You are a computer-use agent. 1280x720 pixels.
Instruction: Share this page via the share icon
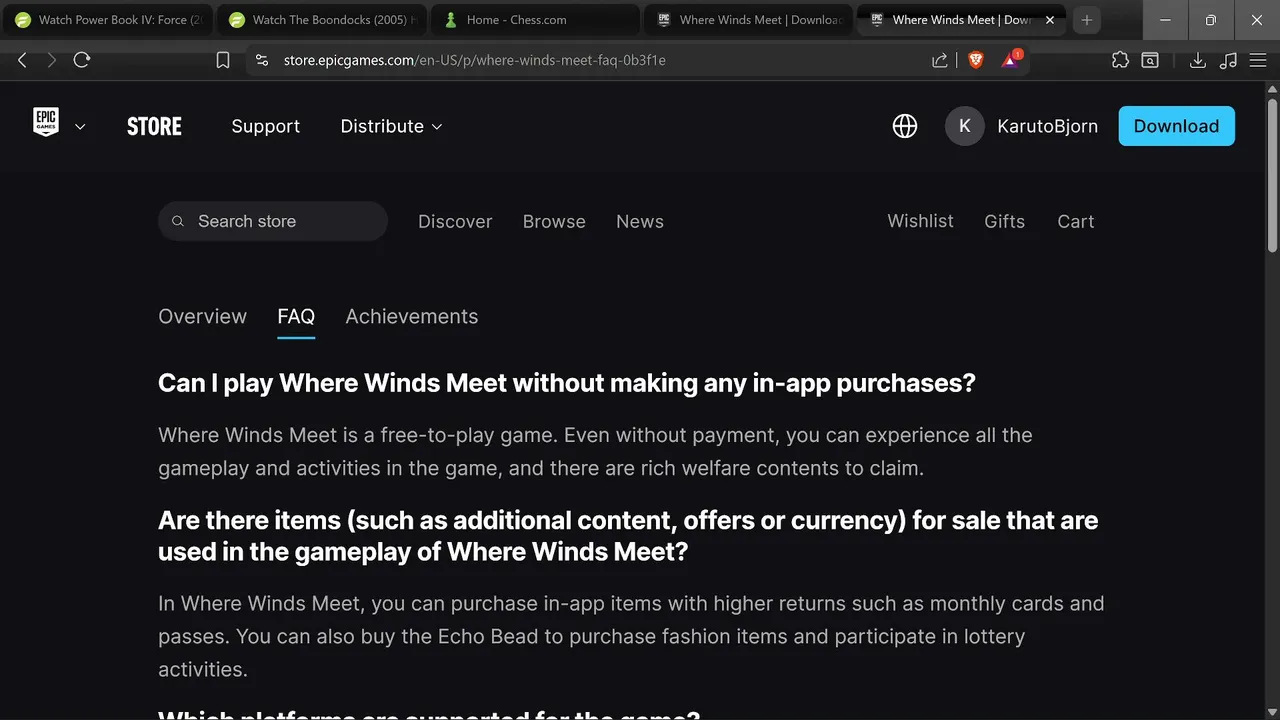click(940, 60)
